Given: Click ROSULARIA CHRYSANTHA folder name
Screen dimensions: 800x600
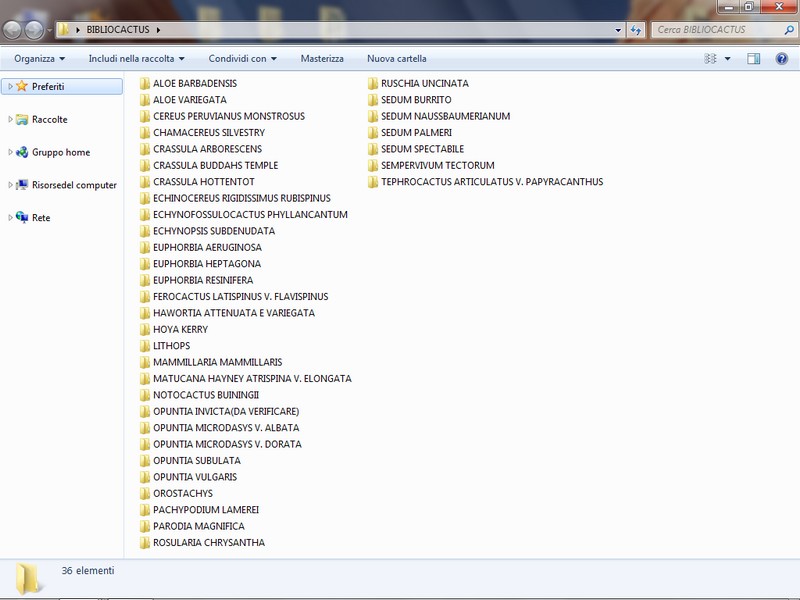Looking at the screenshot, I should 209,542.
